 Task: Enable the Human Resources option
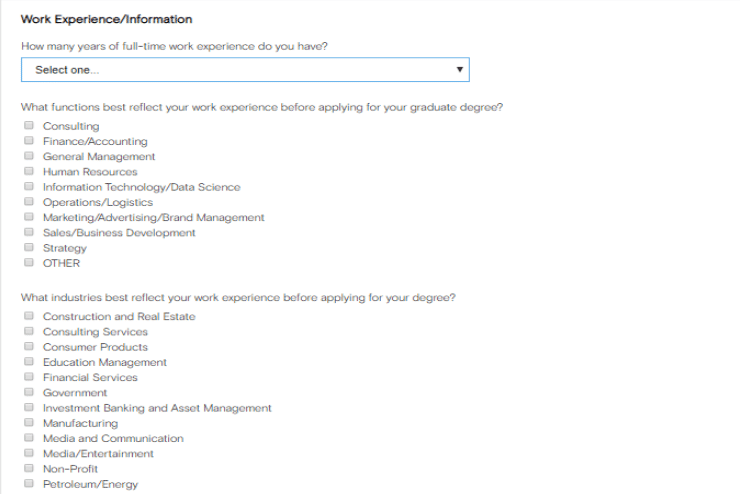click(x=30, y=171)
